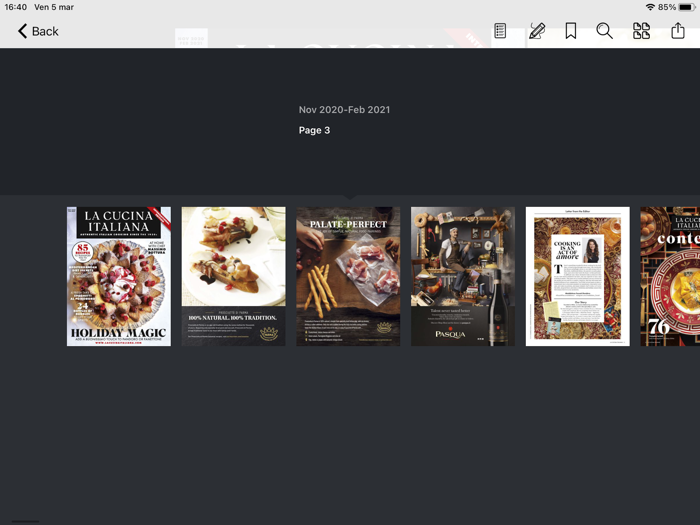Open the contents page thumbnail showing 76
The width and height of the screenshot is (700, 525).
pos(670,276)
